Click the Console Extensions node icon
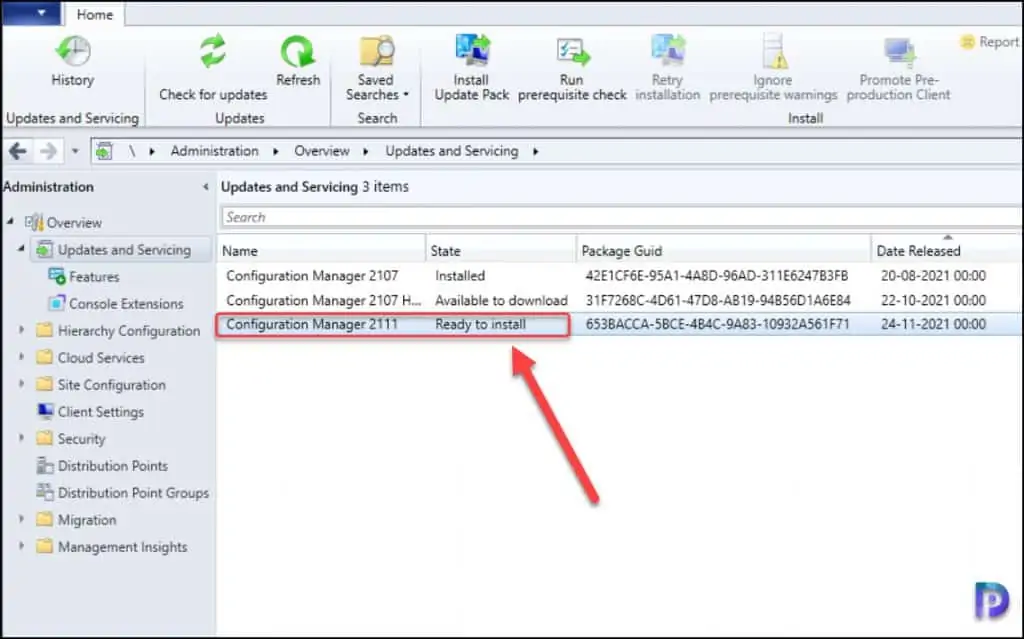The height and width of the screenshot is (639, 1024). point(57,303)
